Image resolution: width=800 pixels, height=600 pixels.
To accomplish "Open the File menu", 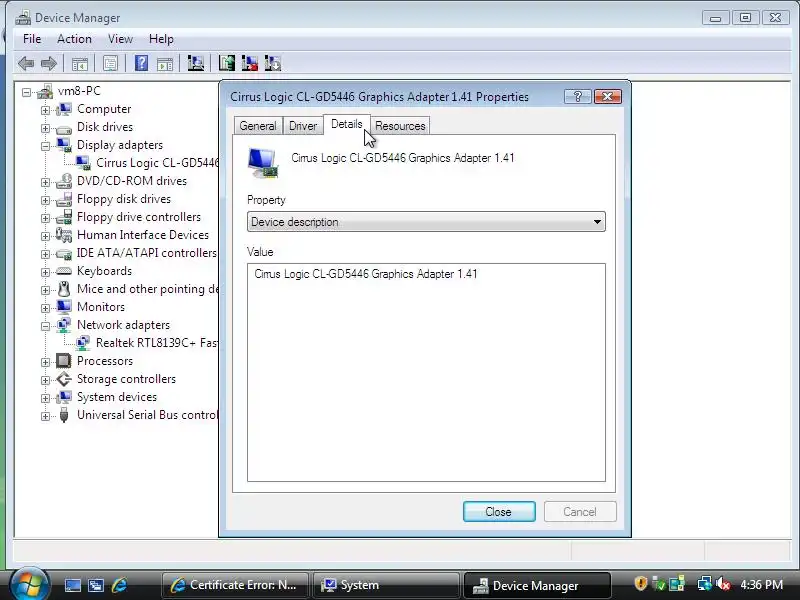I will (32, 39).
